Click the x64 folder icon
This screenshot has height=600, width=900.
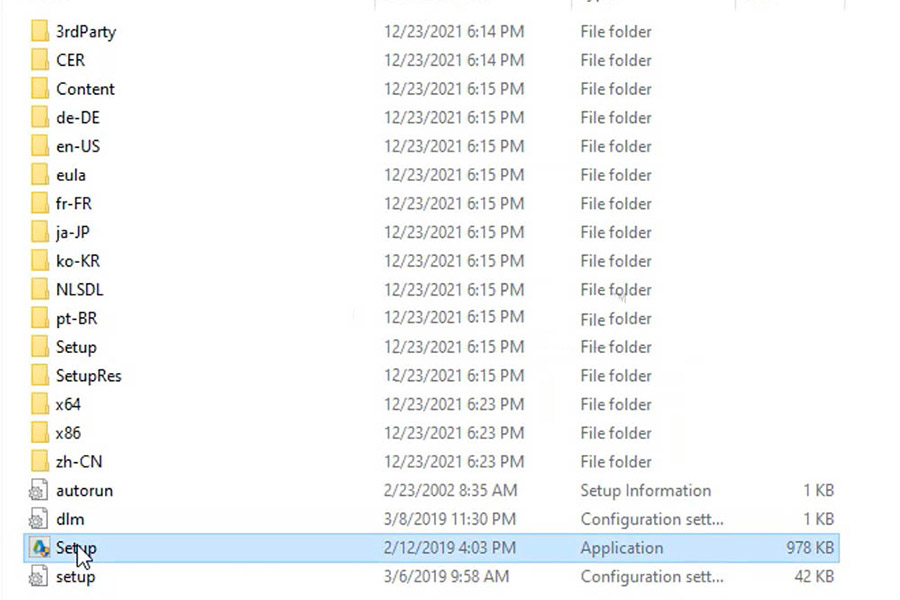(x=40, y=404)
